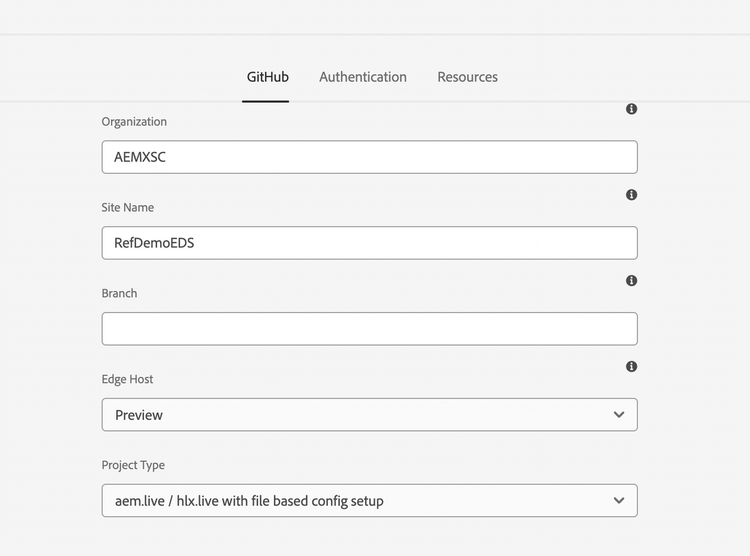
Task: Switch to the Authentication tab
Action: pos(363,77)
